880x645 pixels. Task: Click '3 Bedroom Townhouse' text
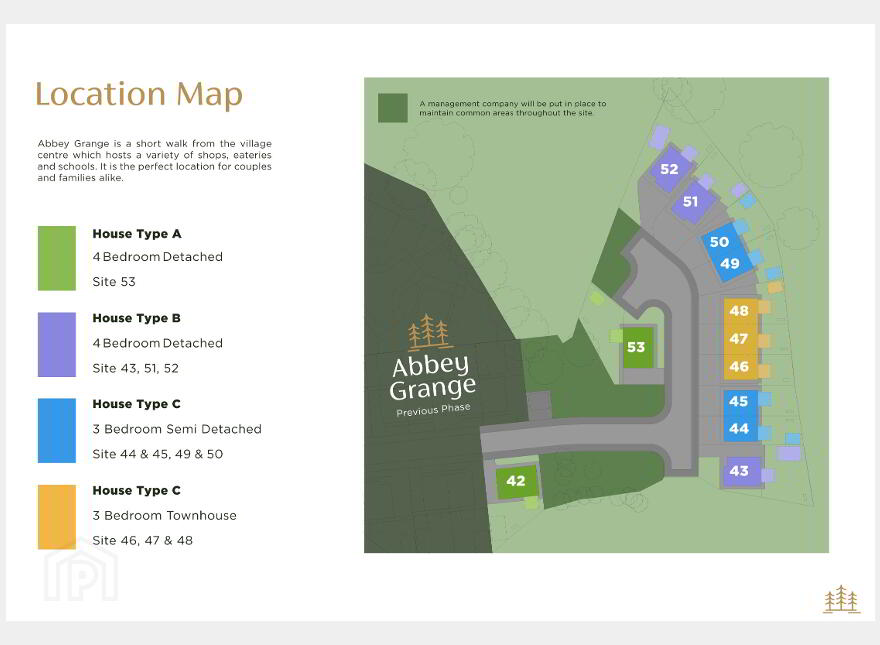coord(164,516)
